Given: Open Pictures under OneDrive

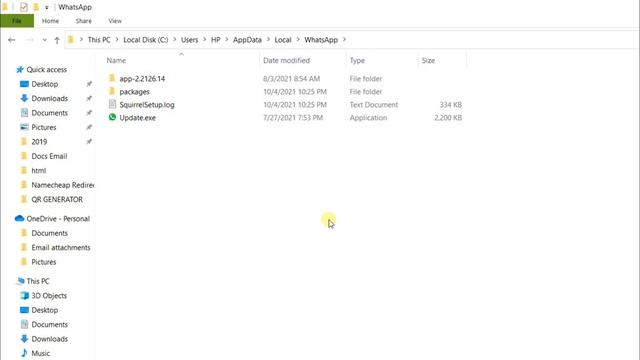Looking at the screenshot, I should [x=44, y=262].
